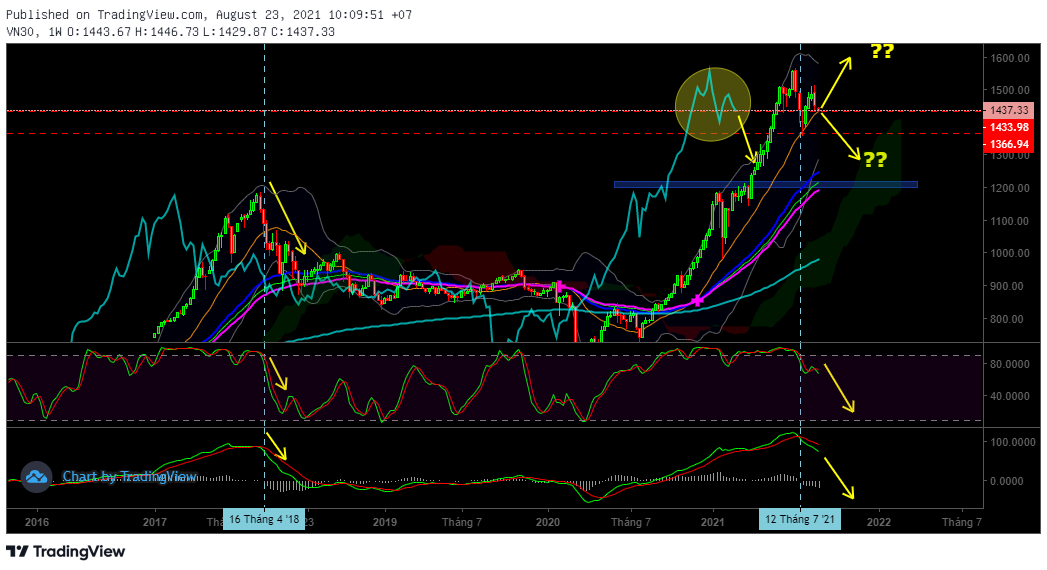
Task: Select the yellow up arrow toward upper ??
Action: (836, 83)
